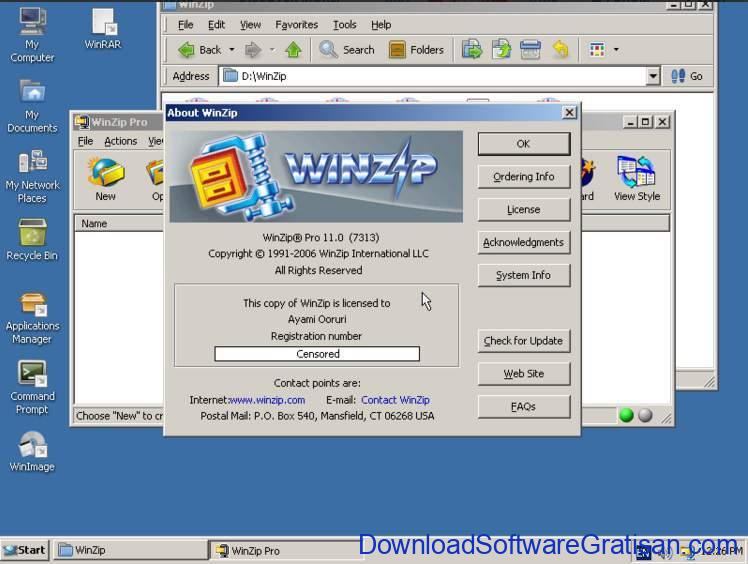Open View menu in Explorer window
This screenshot has height=564, width=748.
250,25
